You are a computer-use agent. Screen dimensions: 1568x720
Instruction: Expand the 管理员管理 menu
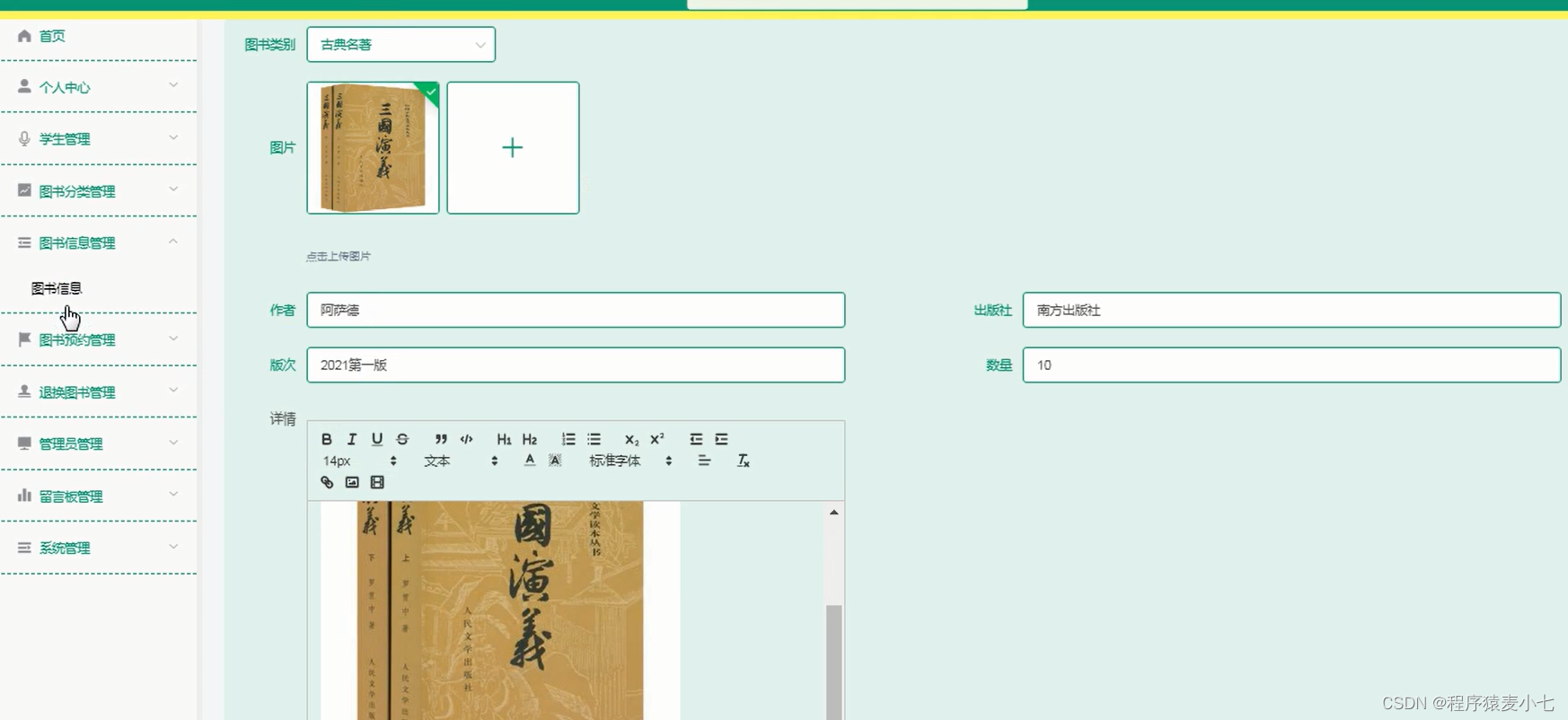[99, 443]
